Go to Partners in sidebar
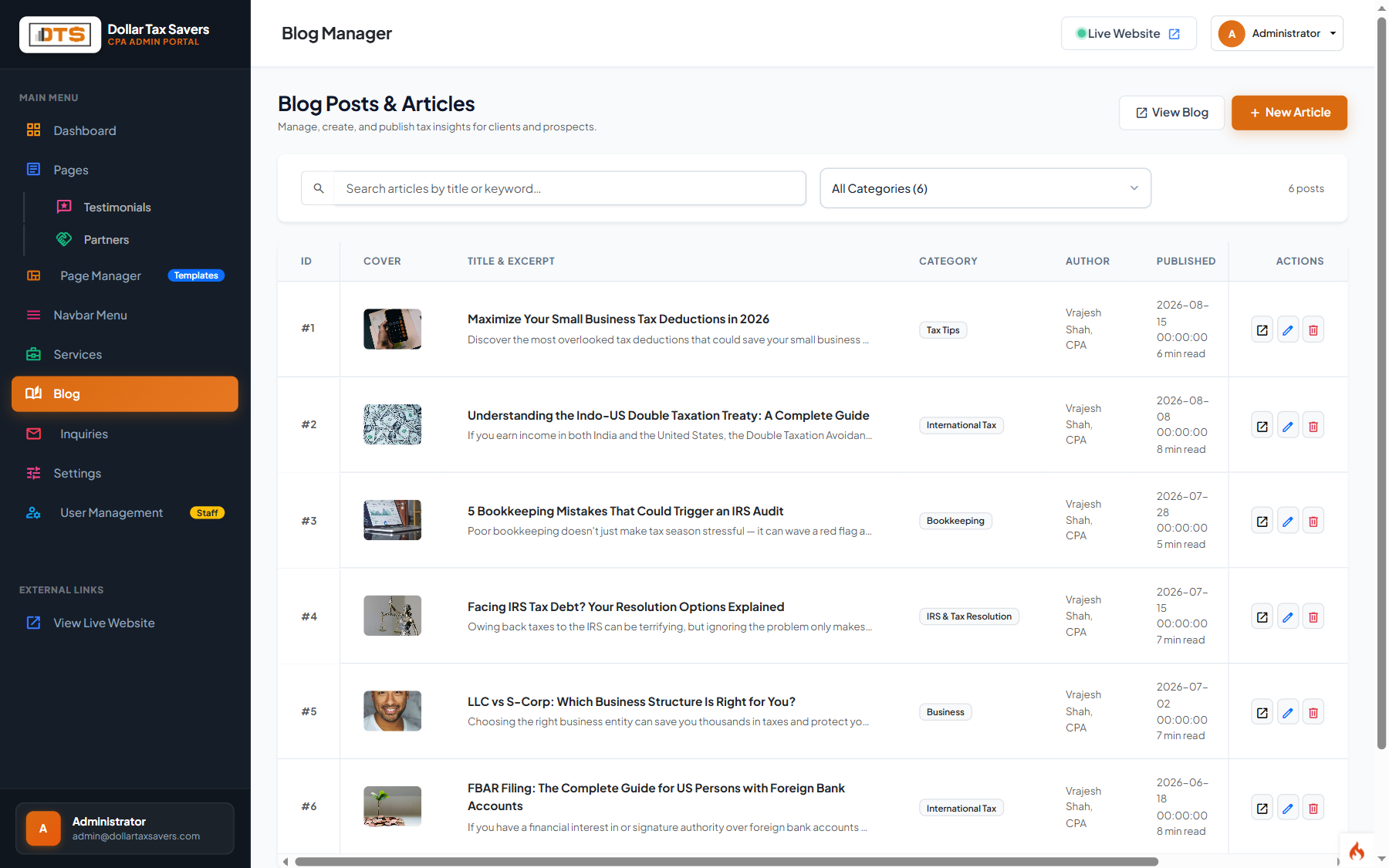Screen dimensions: 1389x868 (x=106, y=239)
